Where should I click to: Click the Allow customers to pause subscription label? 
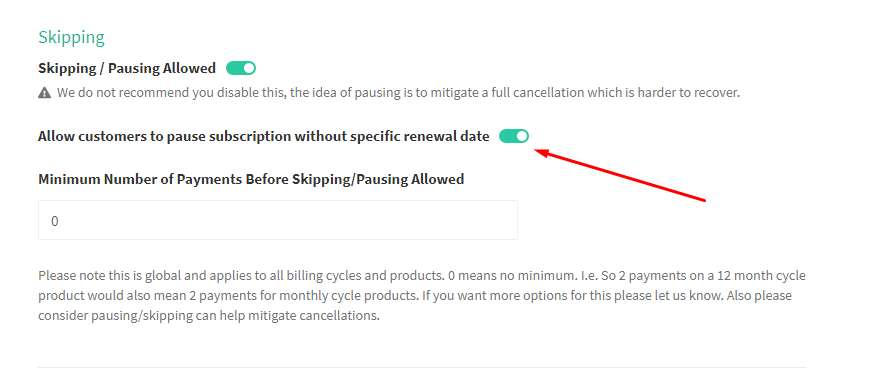[x=264, y=136]
